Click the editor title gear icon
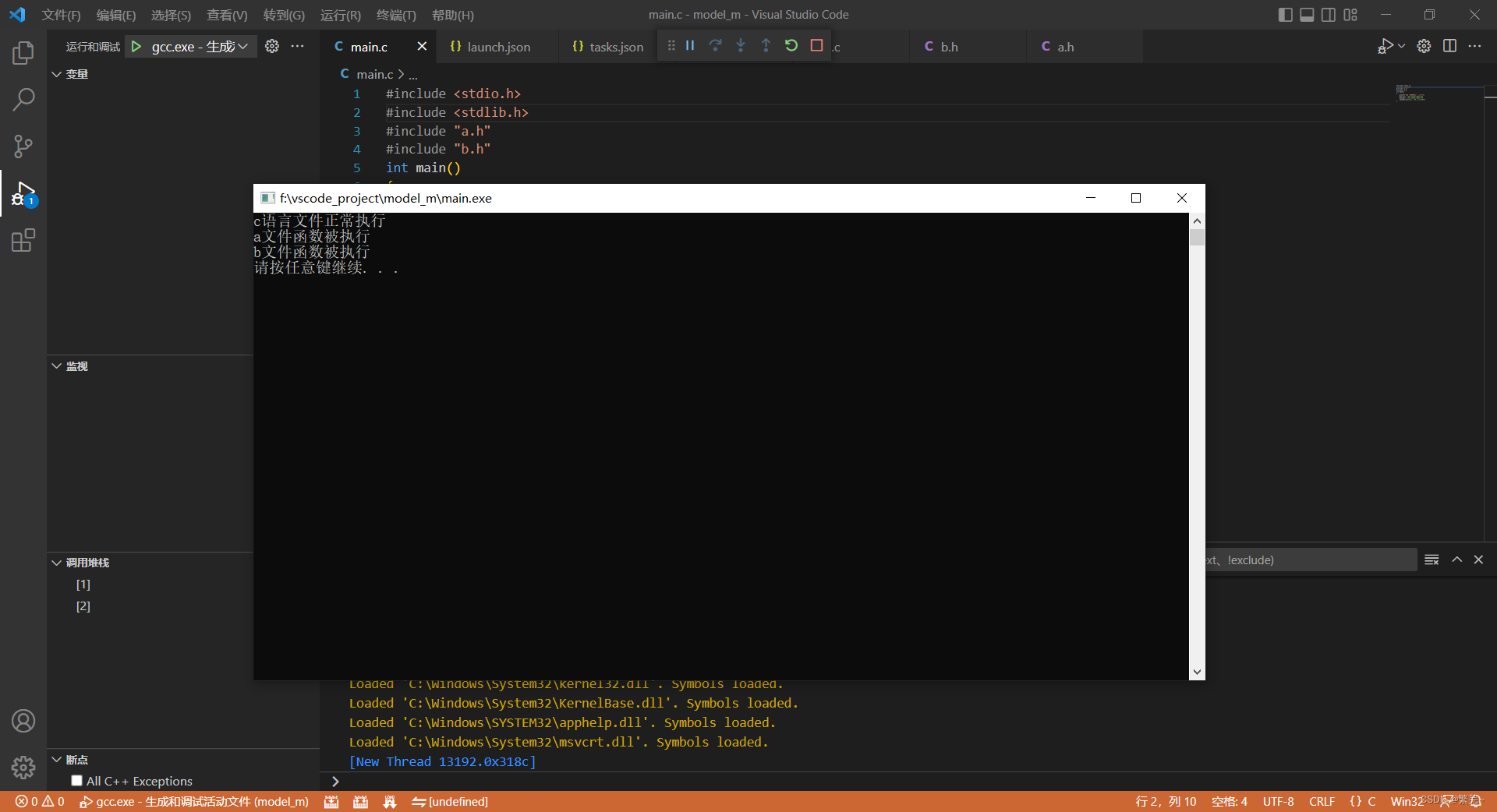The height and width of the screenshot is (812, 1497). point(1424,46)
